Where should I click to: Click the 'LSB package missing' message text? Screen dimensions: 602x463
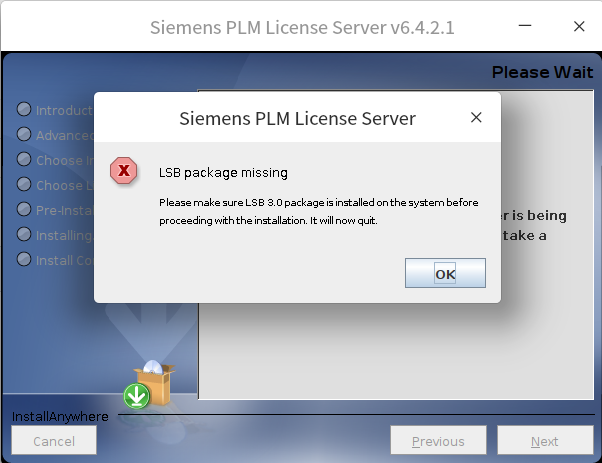[223, 173]
